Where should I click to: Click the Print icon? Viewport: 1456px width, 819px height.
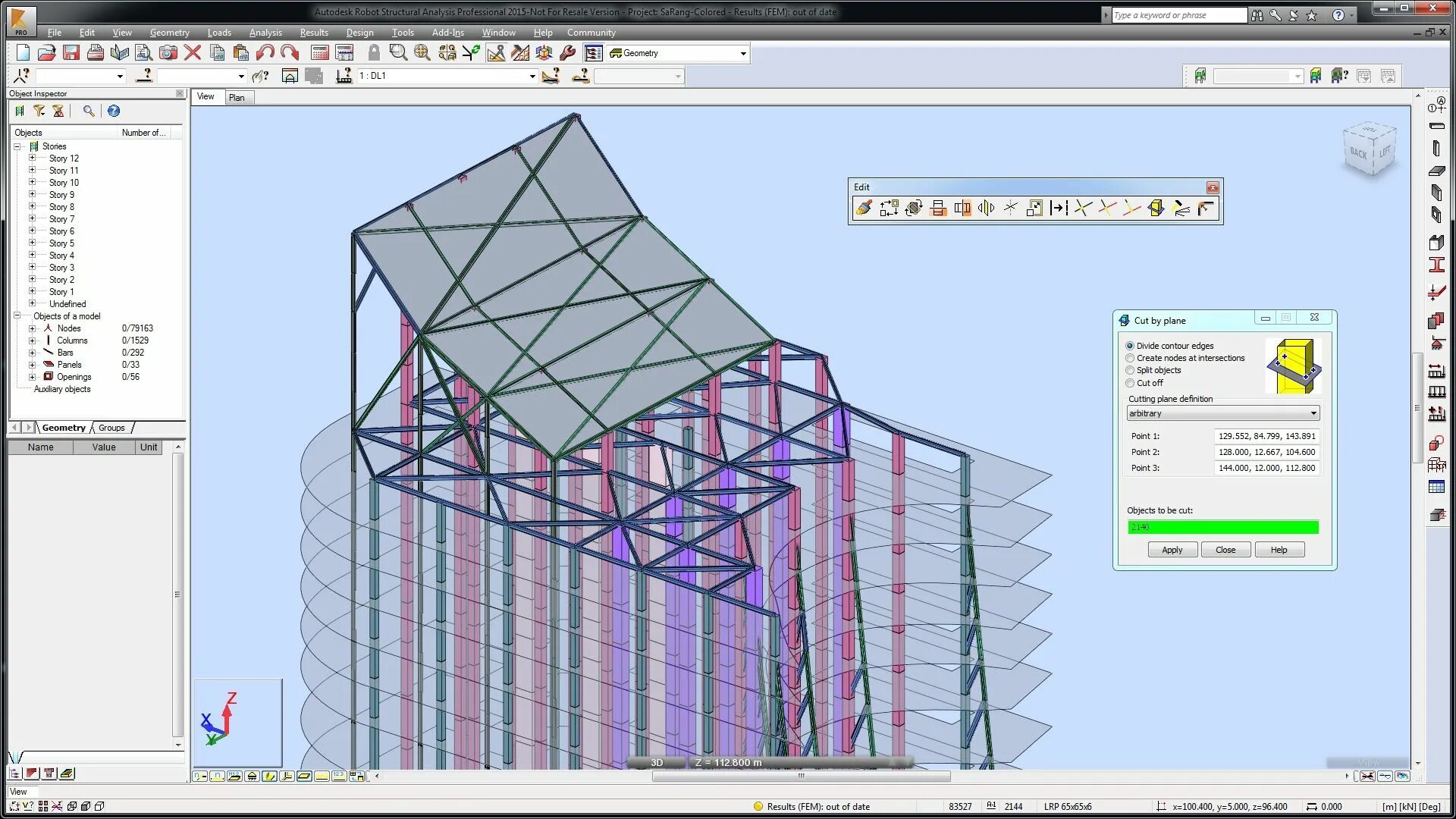[x=96, y=52]
